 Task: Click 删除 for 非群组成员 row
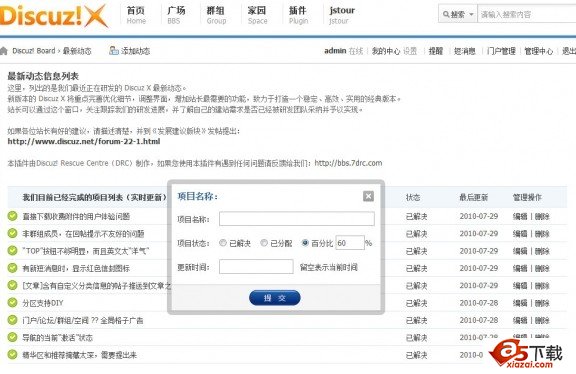542,234
